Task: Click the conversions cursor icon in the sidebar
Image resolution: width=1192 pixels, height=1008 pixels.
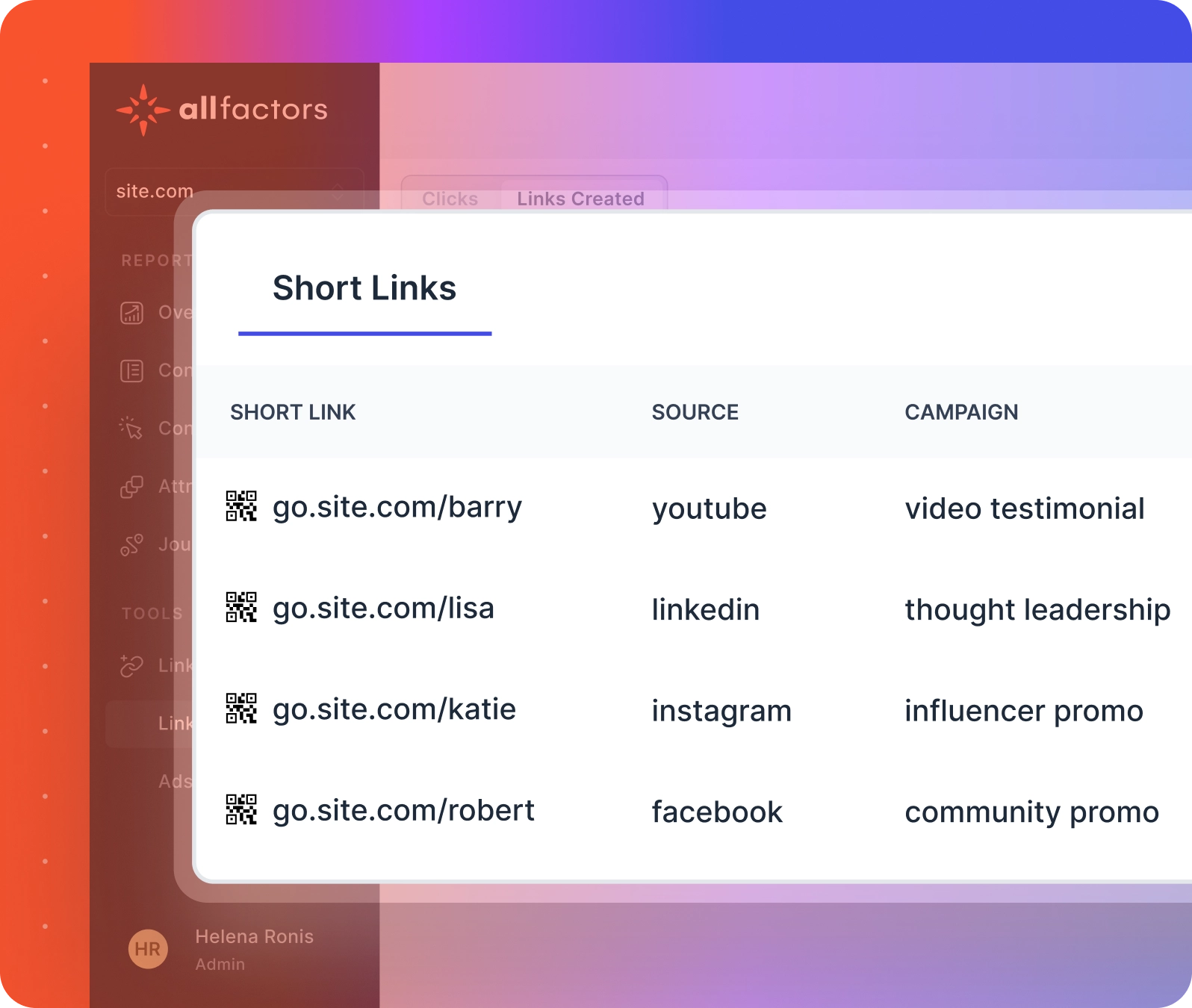Action: tap(131, 428)
